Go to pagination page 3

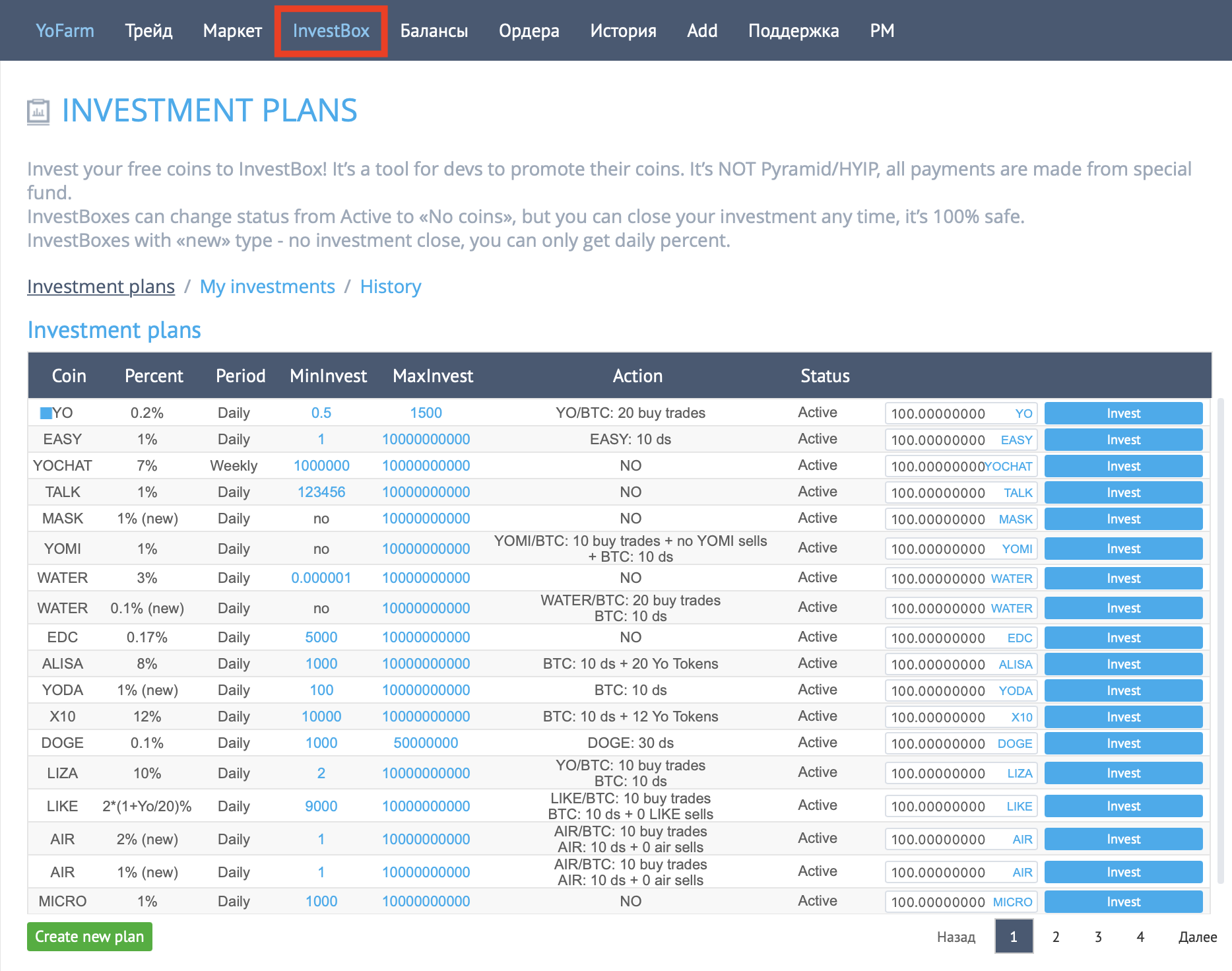coord(1098,937)
